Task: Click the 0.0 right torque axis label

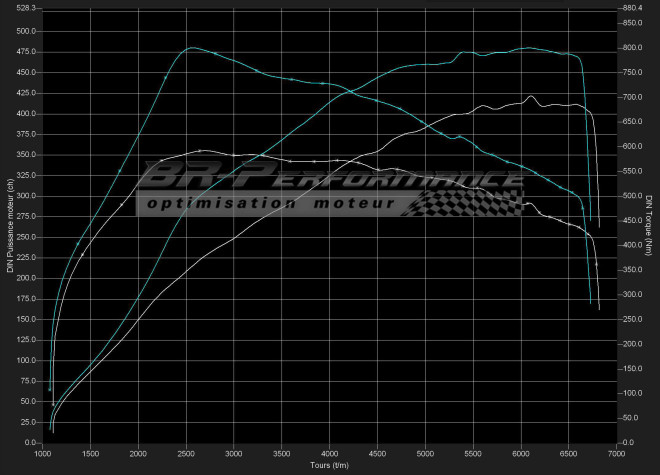Action: tap(629, 442)
